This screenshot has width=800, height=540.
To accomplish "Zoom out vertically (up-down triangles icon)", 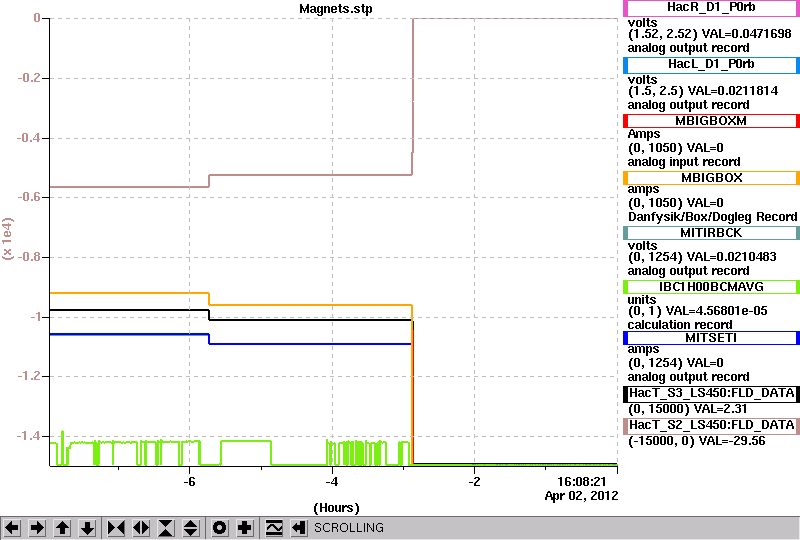I will (191, 528).
